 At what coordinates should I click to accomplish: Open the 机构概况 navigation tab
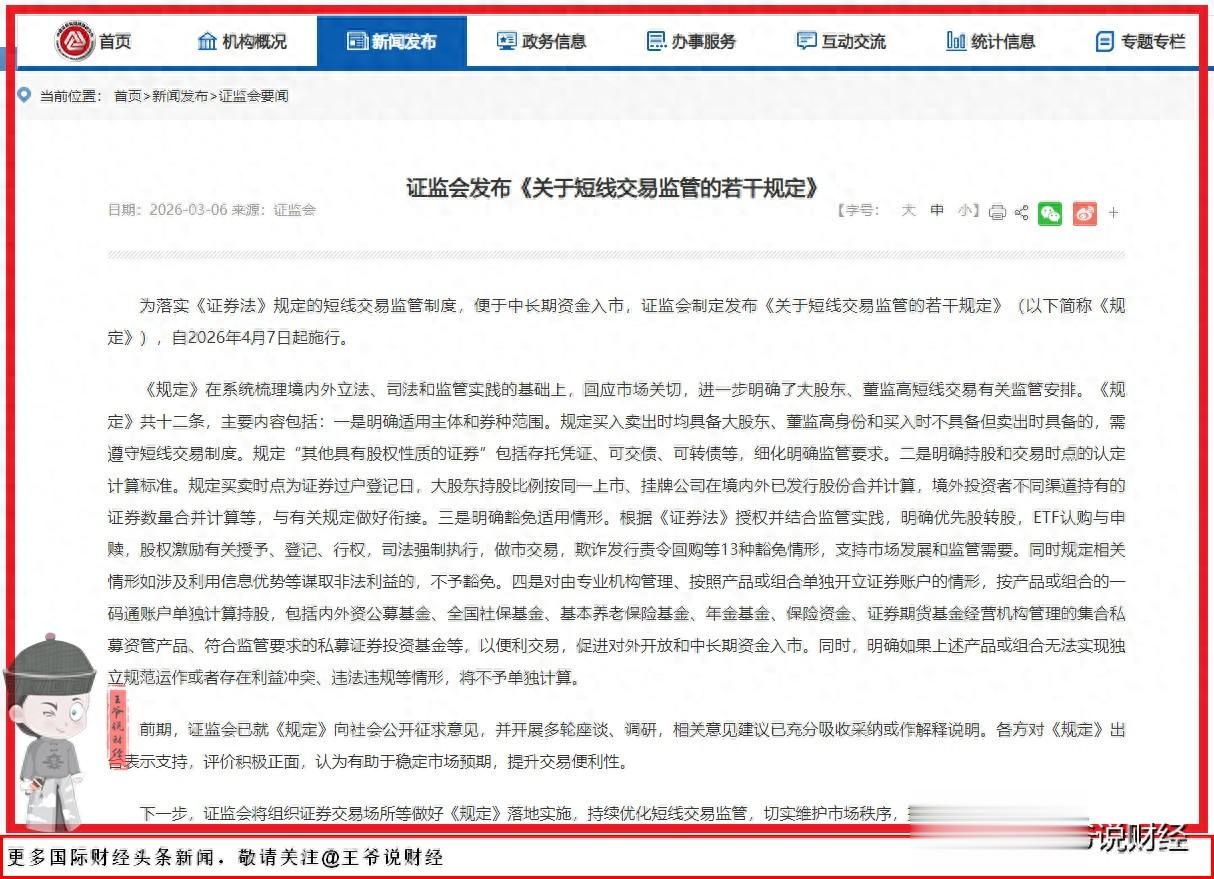(242, 42)
